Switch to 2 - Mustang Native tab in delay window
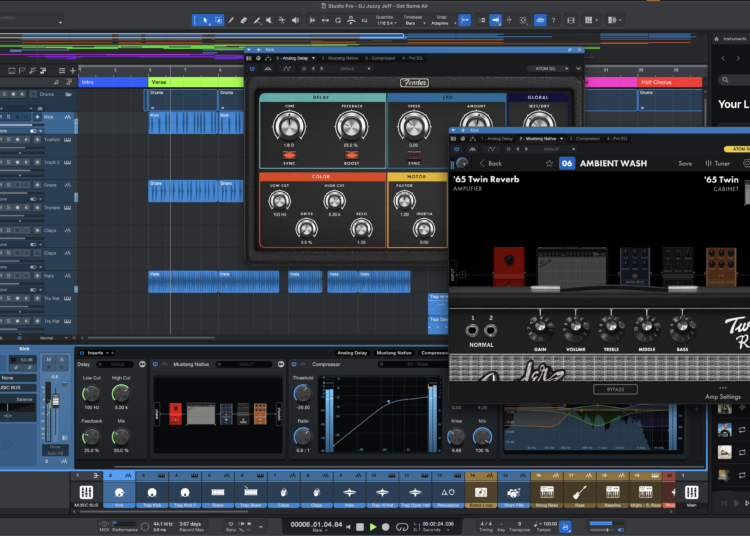 point(340,58)
